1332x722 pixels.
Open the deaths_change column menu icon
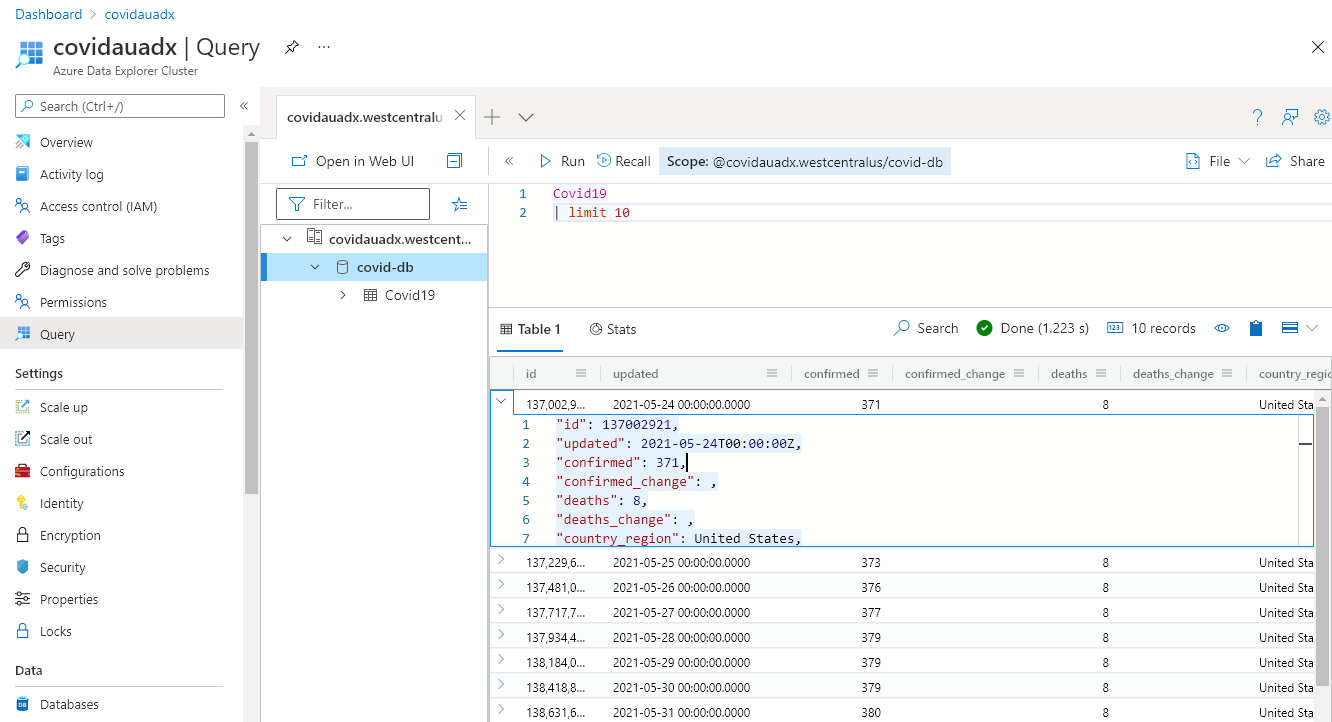pyautogui.click(x=1227, y=373)
